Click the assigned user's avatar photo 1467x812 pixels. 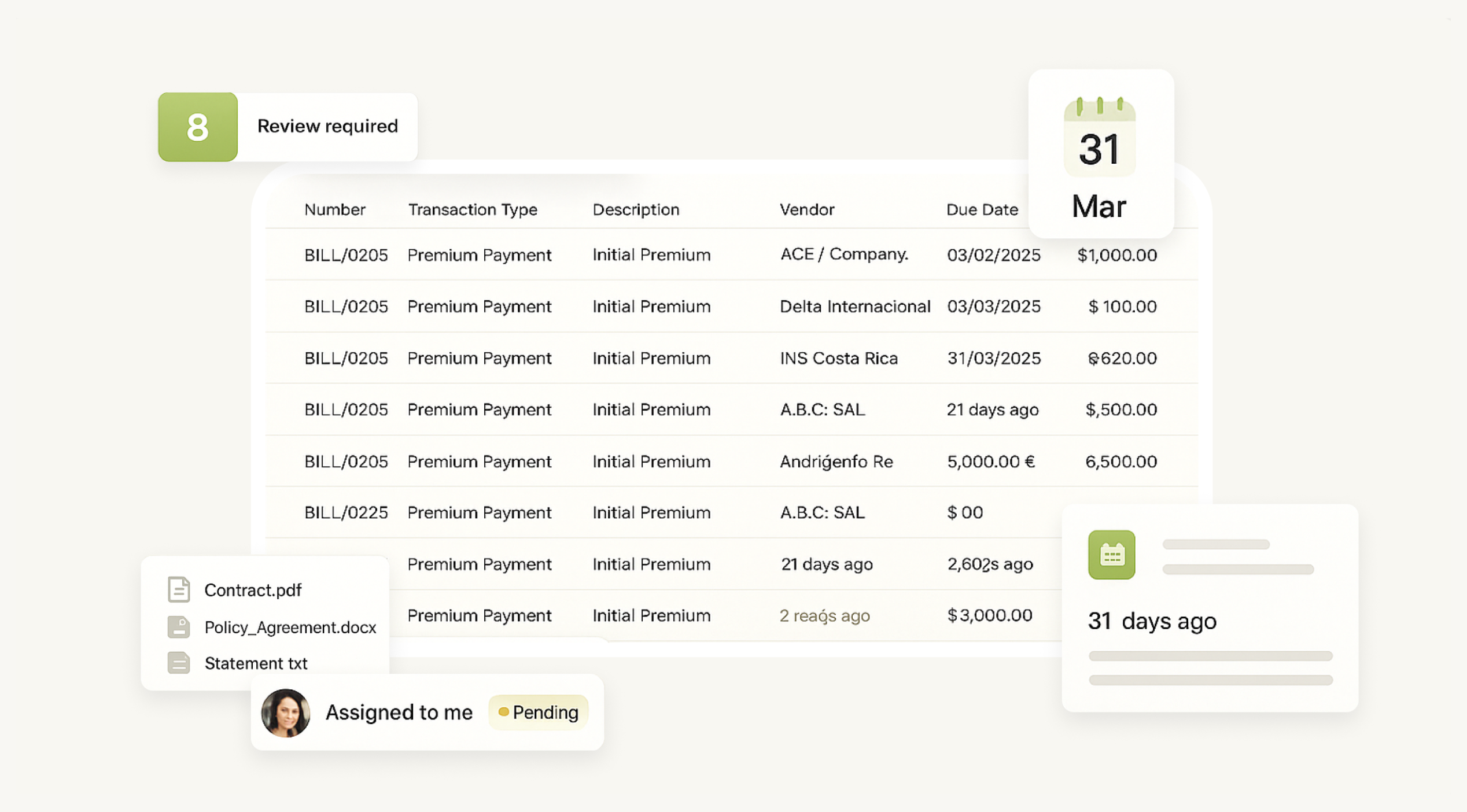click(286, 713)
